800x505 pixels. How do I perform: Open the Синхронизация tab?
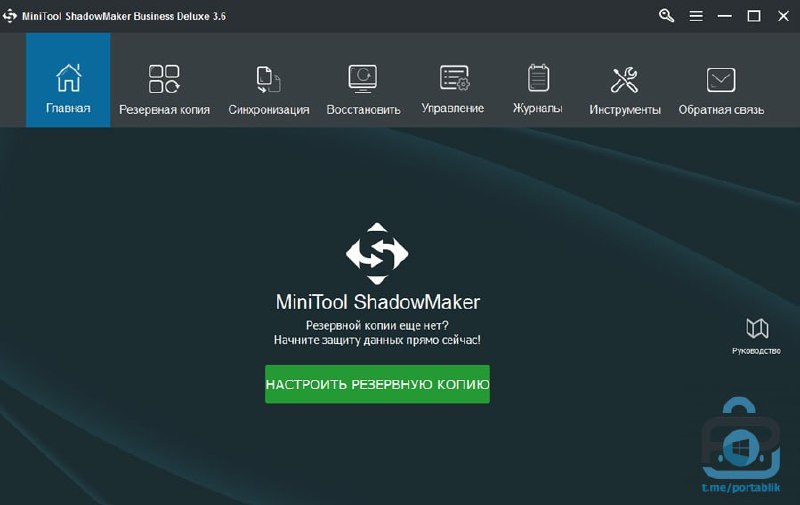coord(268,89)
